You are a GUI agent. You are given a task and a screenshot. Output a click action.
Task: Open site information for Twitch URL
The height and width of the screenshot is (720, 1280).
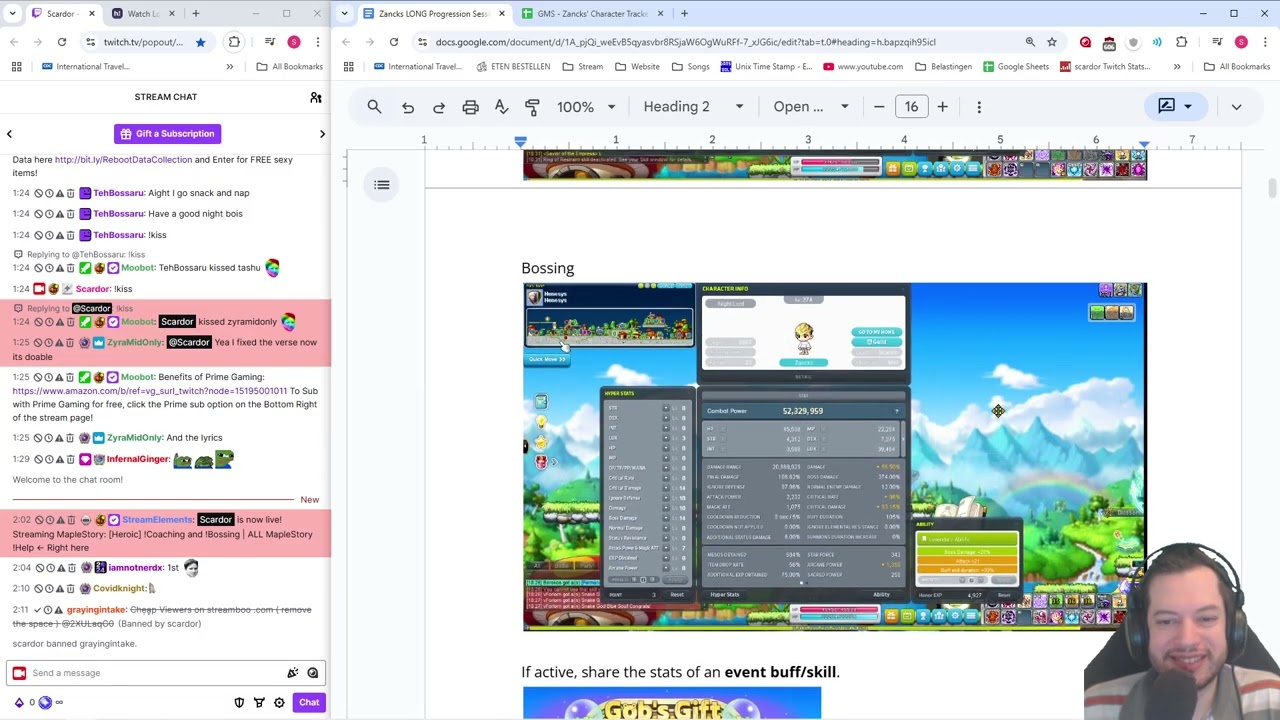(90, 42)
